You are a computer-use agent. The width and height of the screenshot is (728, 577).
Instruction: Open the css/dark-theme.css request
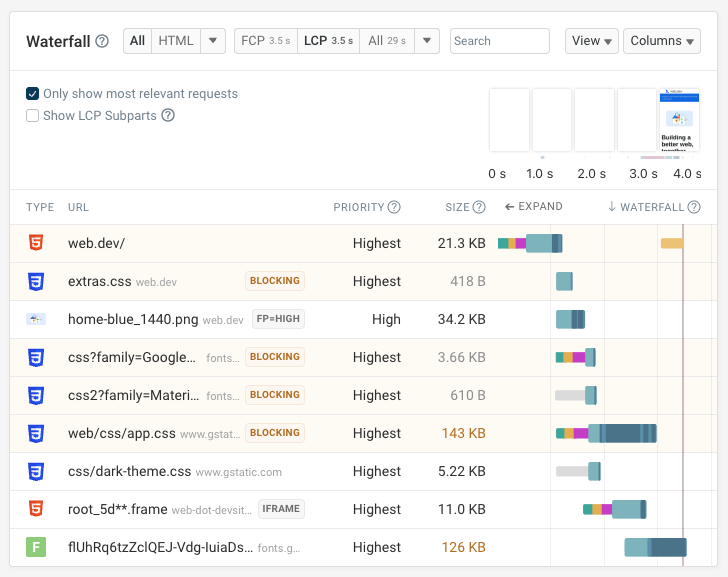(363, 472)
